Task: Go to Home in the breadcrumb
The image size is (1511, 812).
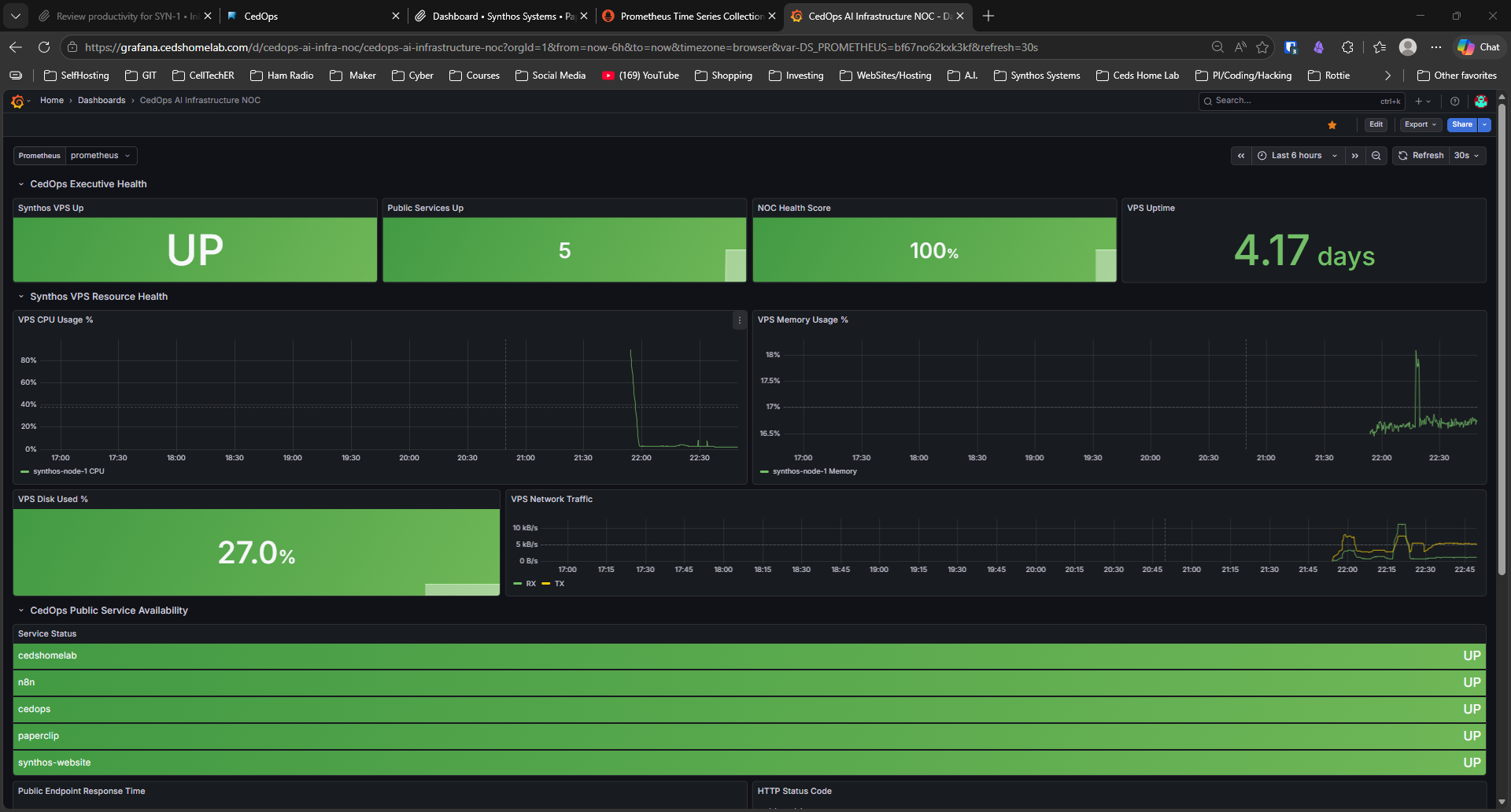Action: tap(52, 101)
